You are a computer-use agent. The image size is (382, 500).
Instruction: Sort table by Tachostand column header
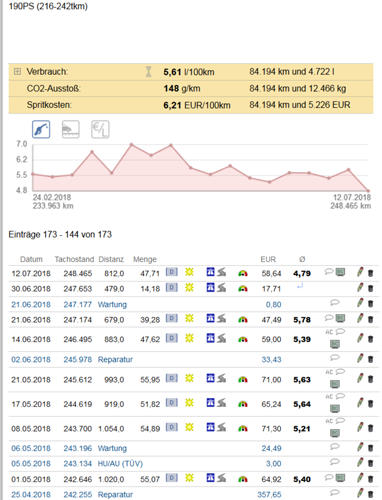coord(74,259)
